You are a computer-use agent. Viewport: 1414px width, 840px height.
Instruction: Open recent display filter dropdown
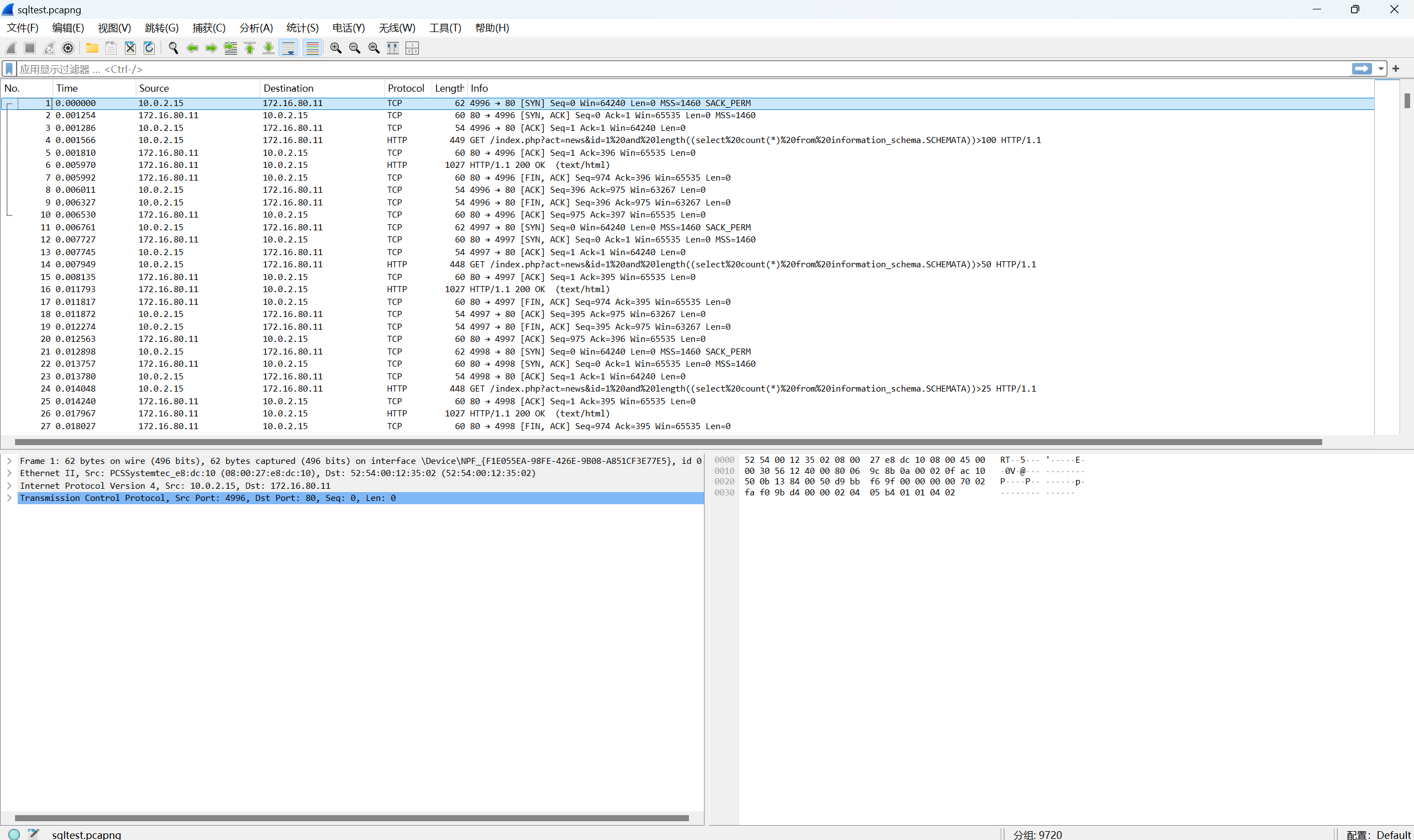[1381, 68]
